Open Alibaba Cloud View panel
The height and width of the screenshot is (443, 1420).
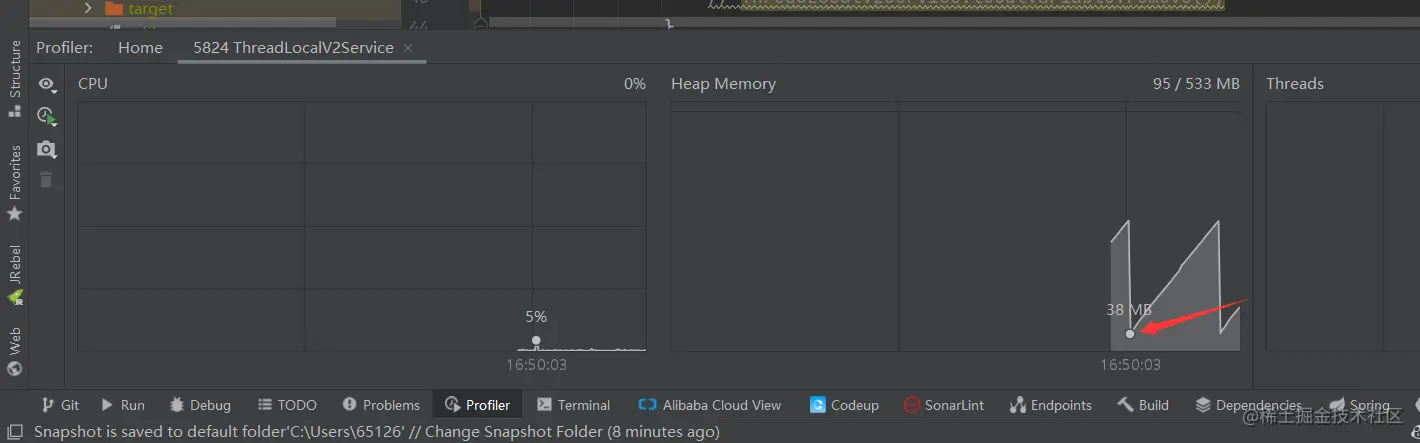(x=710, y=405)
